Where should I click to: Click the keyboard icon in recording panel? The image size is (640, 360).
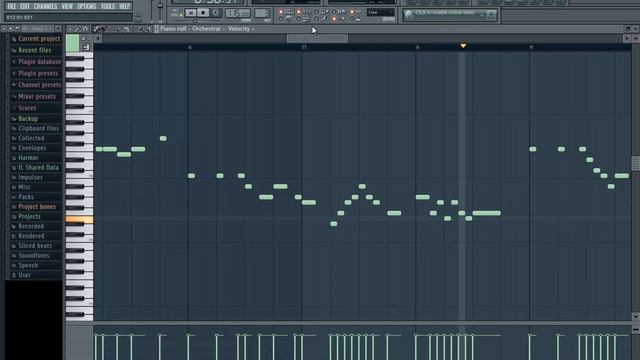[x=289, y=11]
